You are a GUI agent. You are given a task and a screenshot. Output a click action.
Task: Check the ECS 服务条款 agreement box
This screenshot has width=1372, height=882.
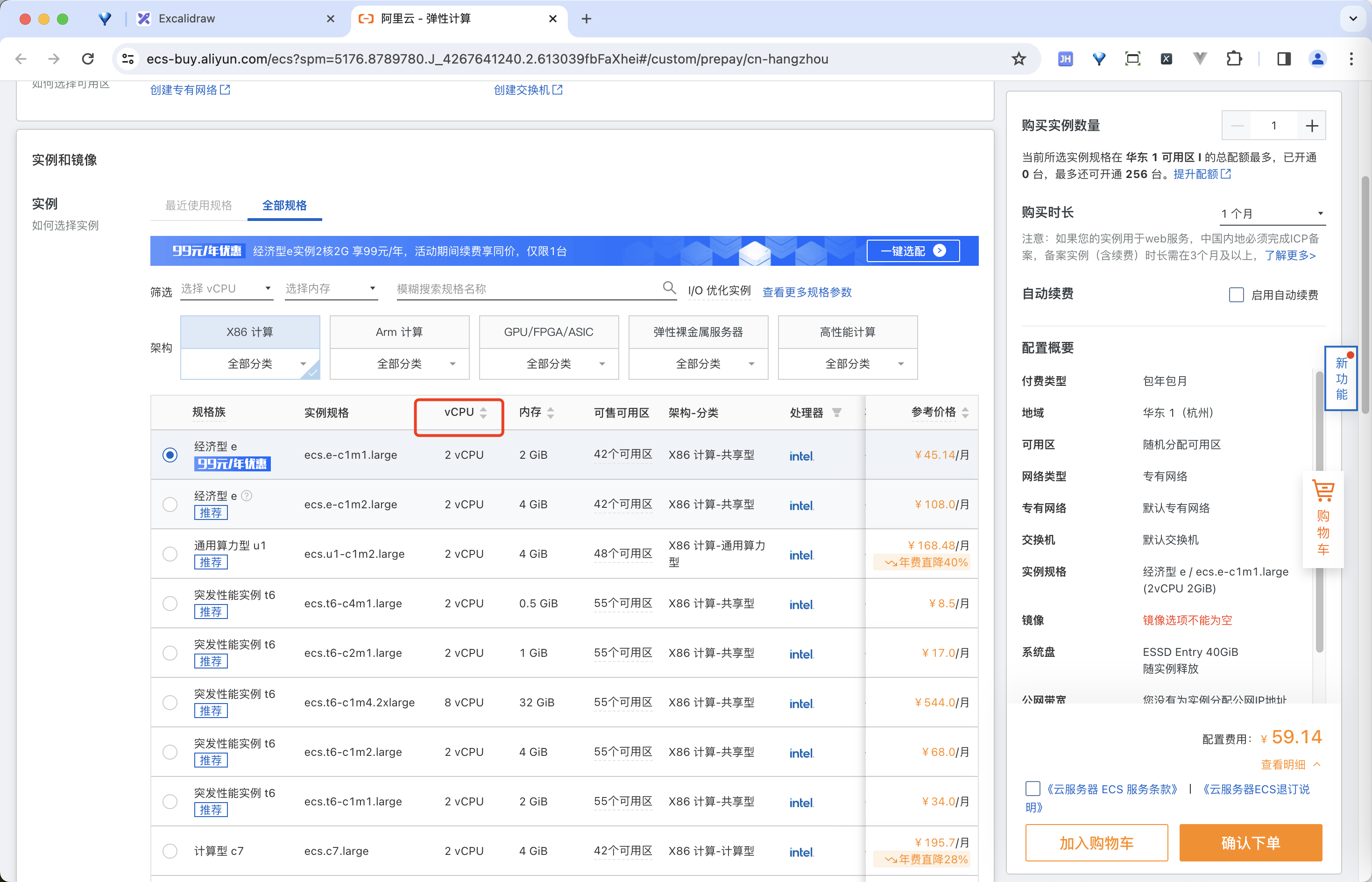1033,789
